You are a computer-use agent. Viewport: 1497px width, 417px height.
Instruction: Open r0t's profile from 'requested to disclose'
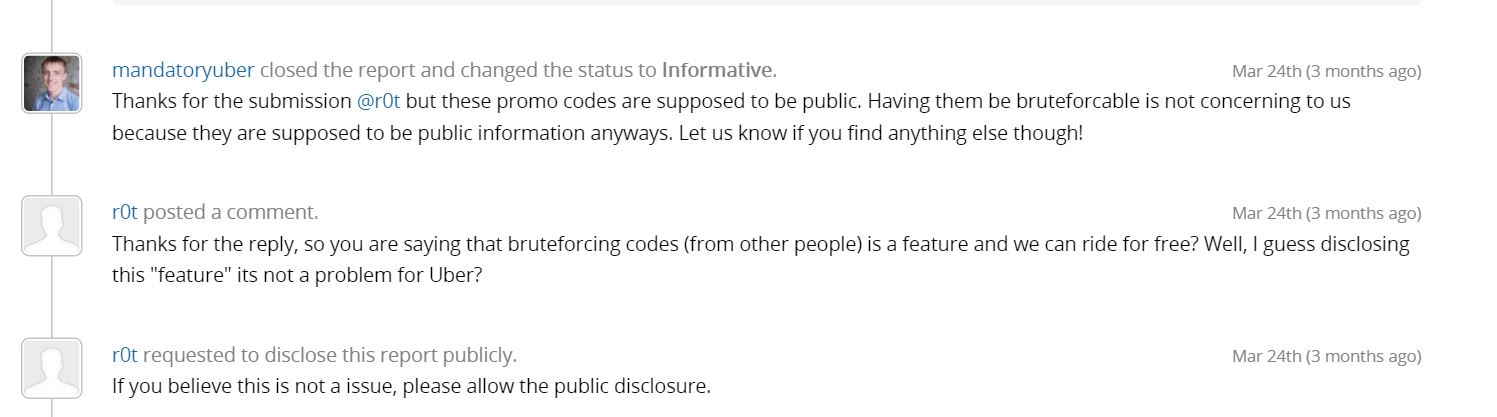pyautogui.click(x=125, y=354)
